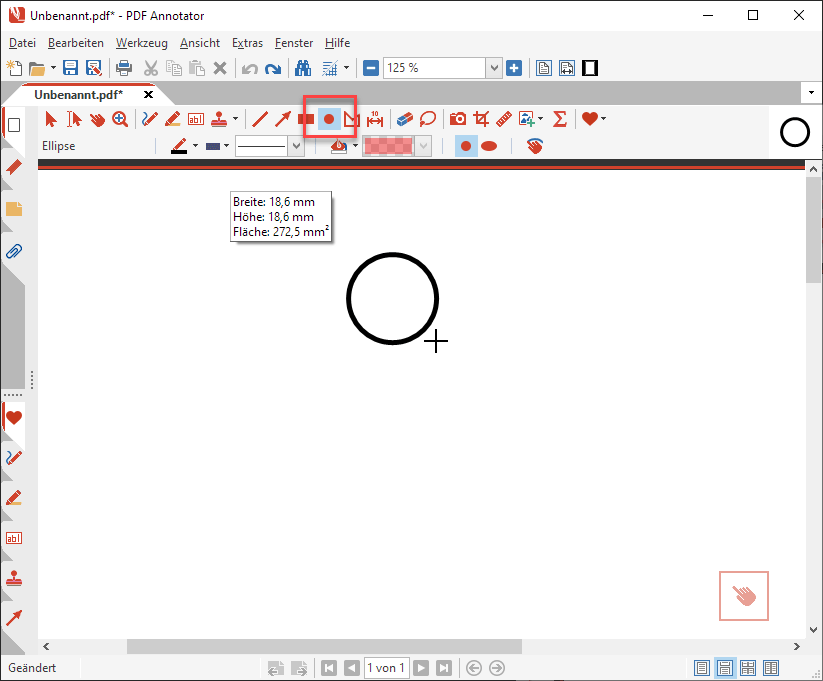823x681 pixels.
Task: Select the Ellipse drawing tool
Action: click(329, 119)
